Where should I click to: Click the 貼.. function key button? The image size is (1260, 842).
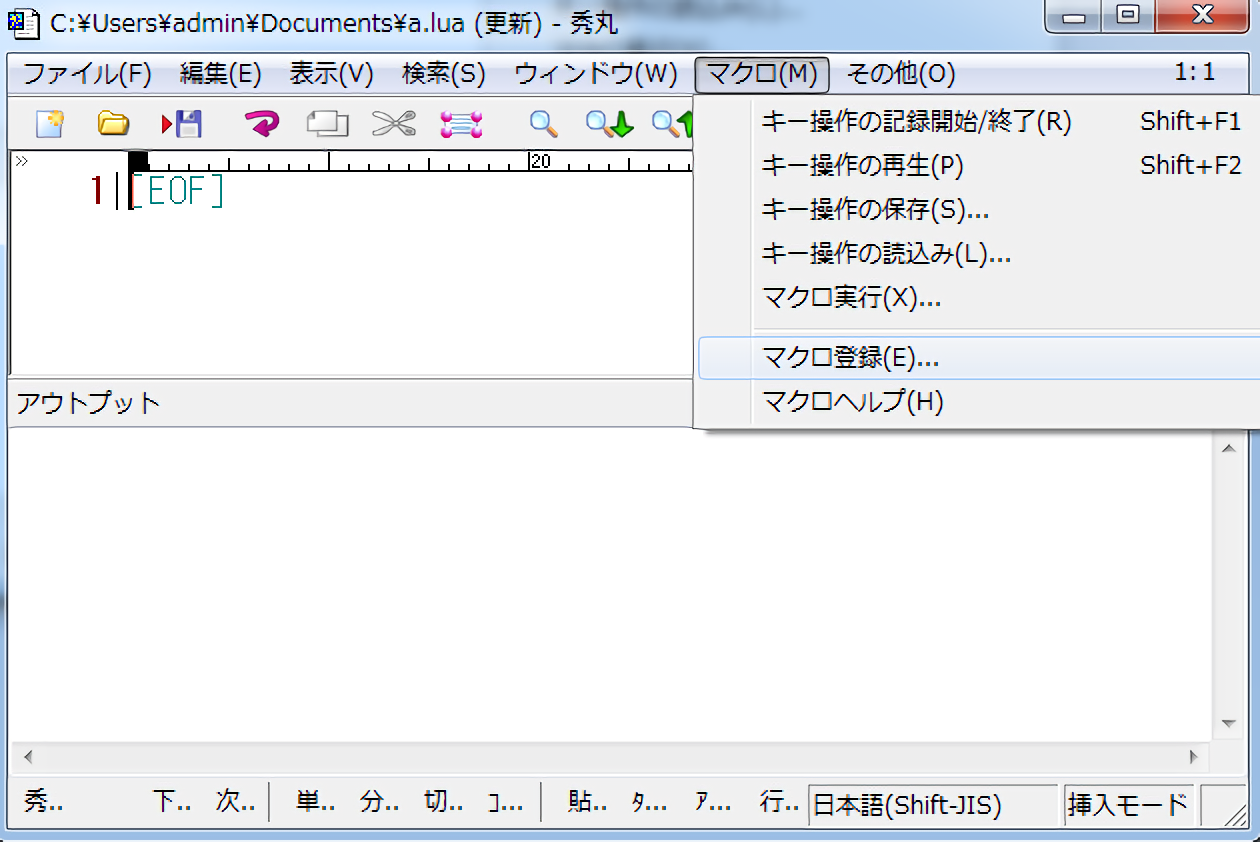[x=585, y=802]
